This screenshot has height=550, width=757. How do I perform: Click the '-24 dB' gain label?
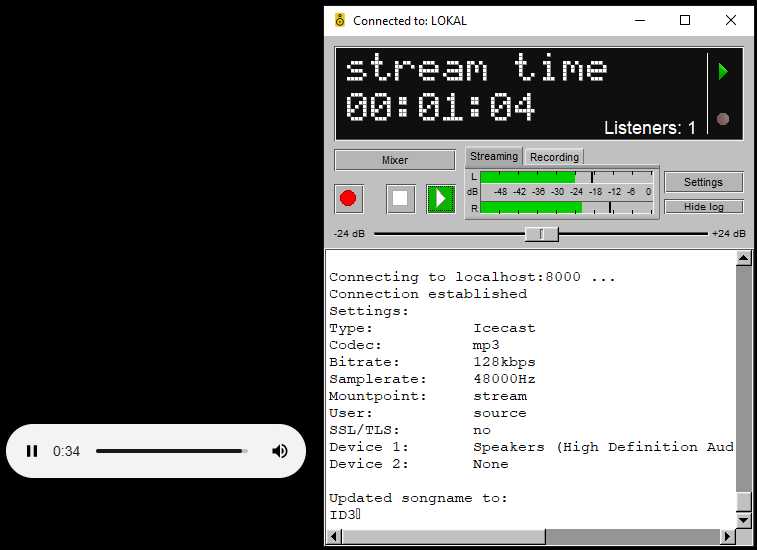tap(349, 234)
